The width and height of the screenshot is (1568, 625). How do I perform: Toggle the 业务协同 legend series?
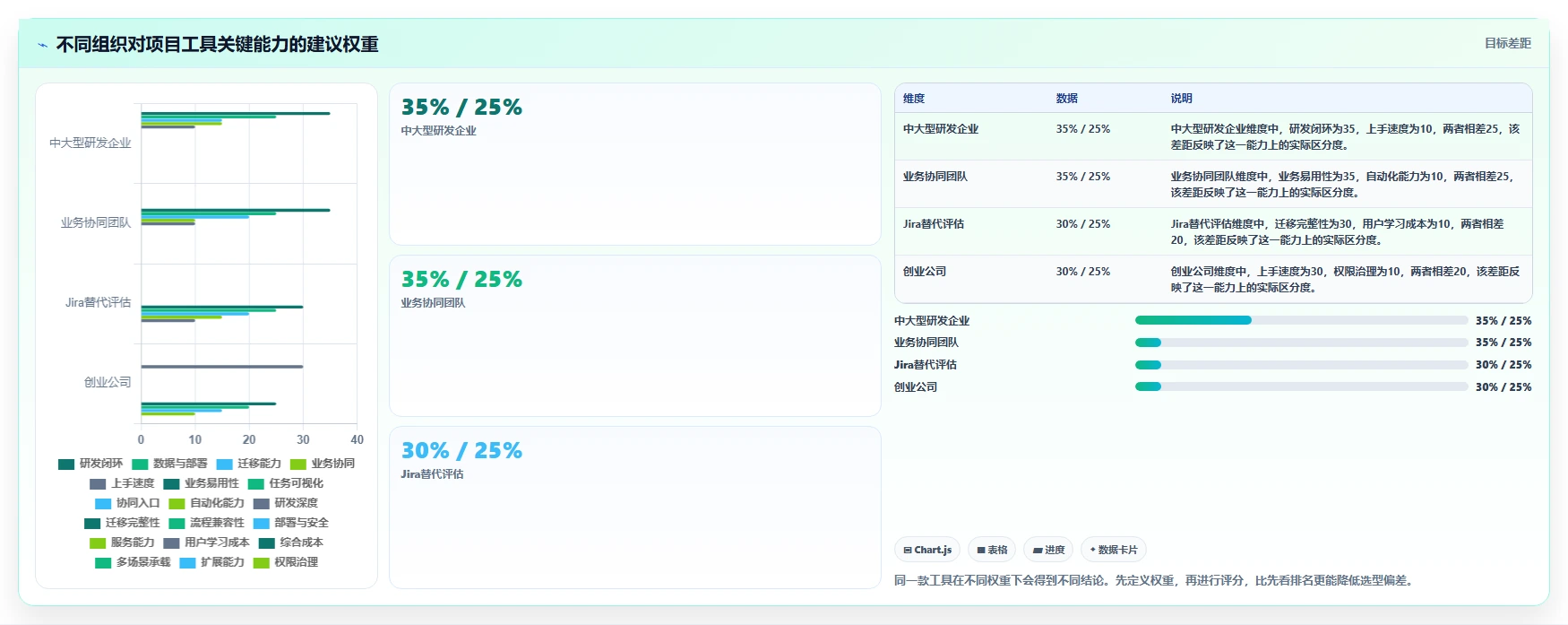click(x=323, y=464)
